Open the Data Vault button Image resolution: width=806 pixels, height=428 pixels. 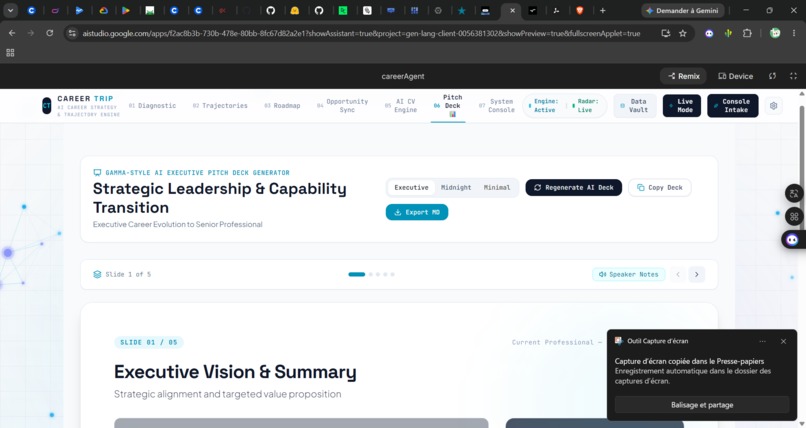click(x=635, y=106)
